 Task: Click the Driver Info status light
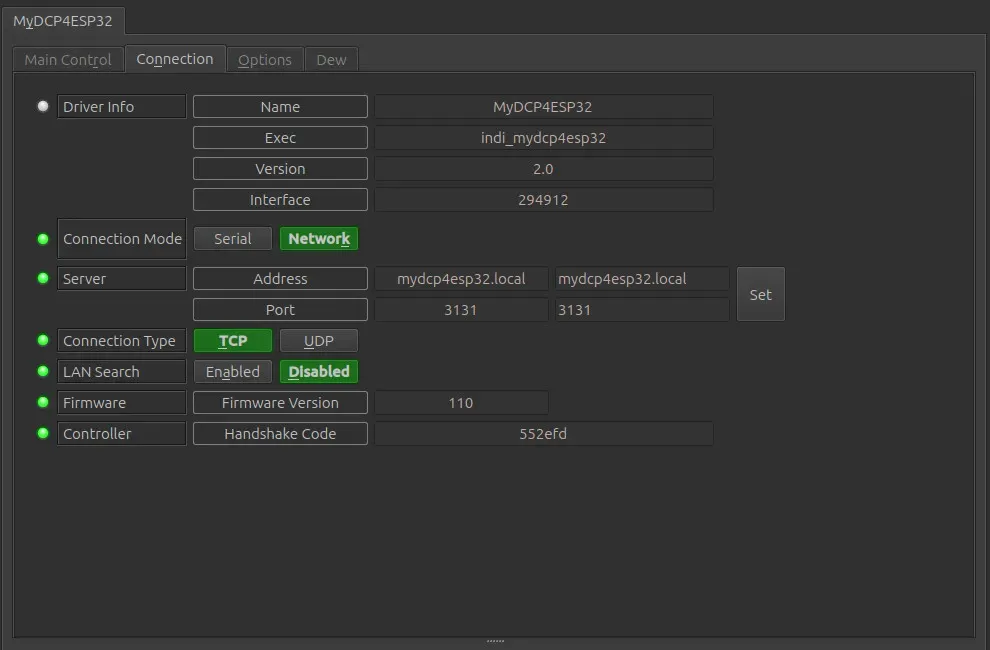click(x=43, y=106)
